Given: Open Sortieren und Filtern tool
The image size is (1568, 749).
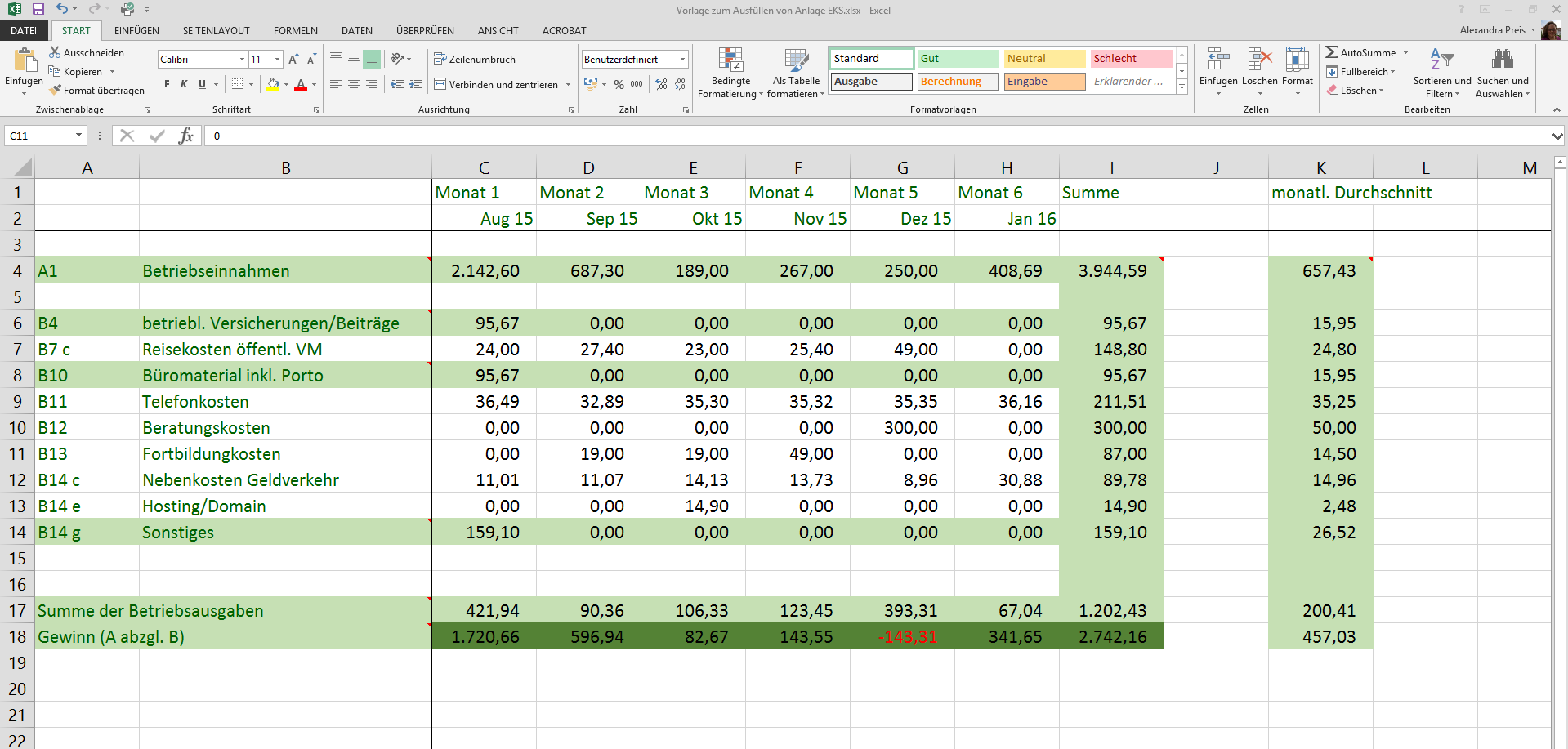Looking at the screenshot, I should pos(1441,73).
